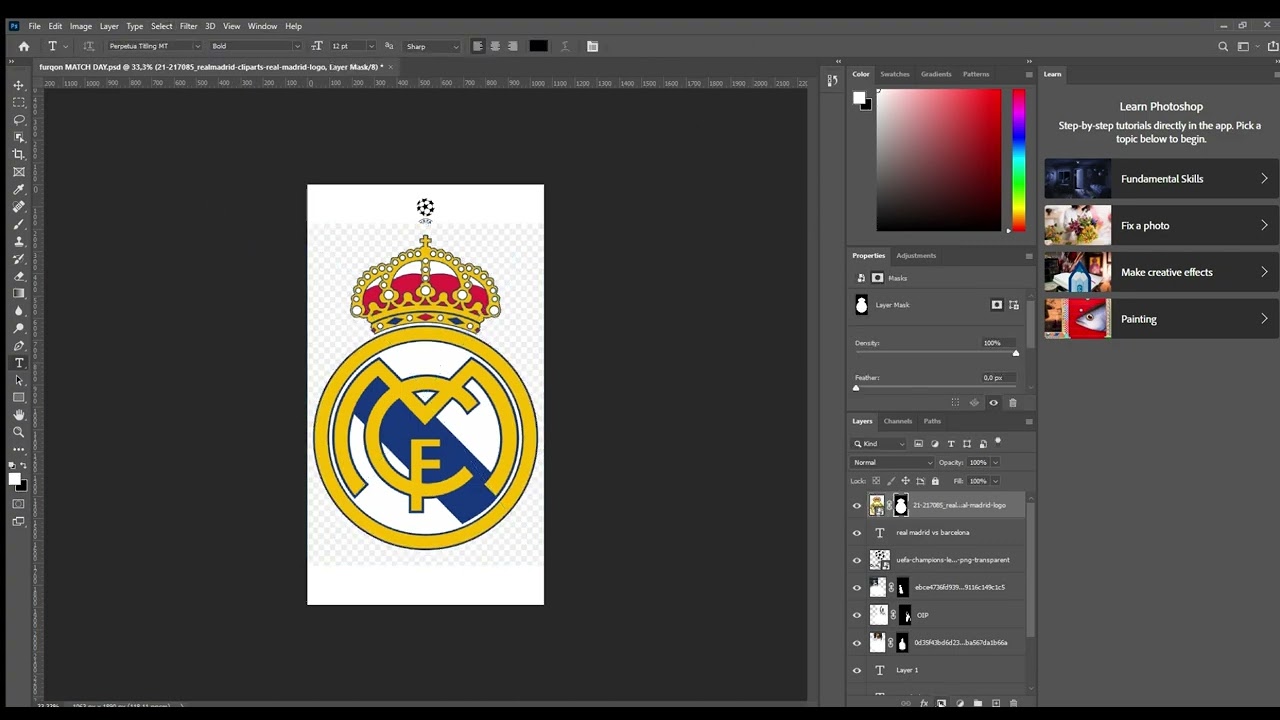This screenshot has height=720, width=1280.
Task: Add a vector mask in Properties panel
Action: [x=1014, y=305]
